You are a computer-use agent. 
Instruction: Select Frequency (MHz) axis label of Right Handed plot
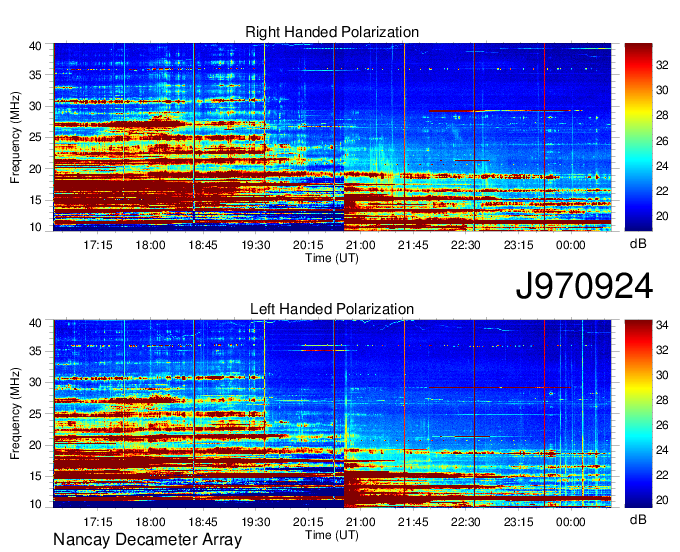15,137
